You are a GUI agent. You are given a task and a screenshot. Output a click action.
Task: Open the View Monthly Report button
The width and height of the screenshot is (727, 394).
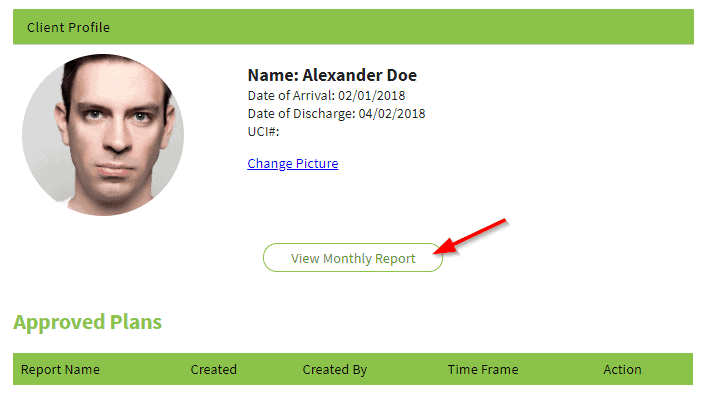pyautogui.click(x=353, y=258)
